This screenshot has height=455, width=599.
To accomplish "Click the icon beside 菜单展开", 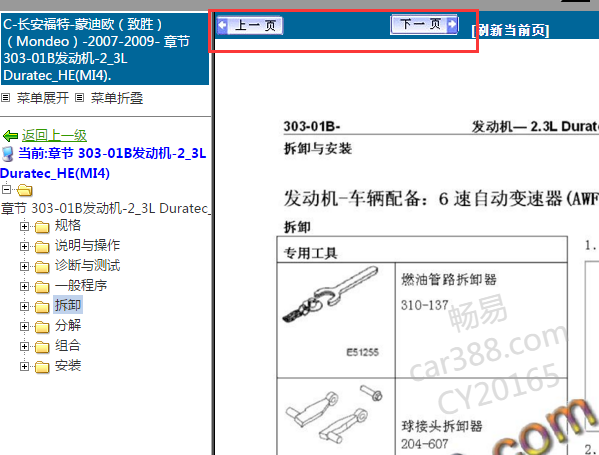I will click(x=5, y=98).
